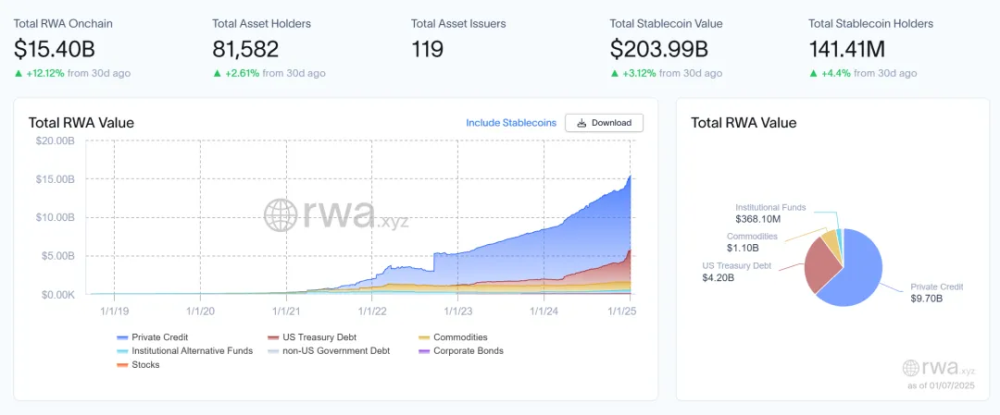Screen dimensions: 1000x415
Task: Toggle non-US Government Debt legend entry
Action: (x=328, y=351)
